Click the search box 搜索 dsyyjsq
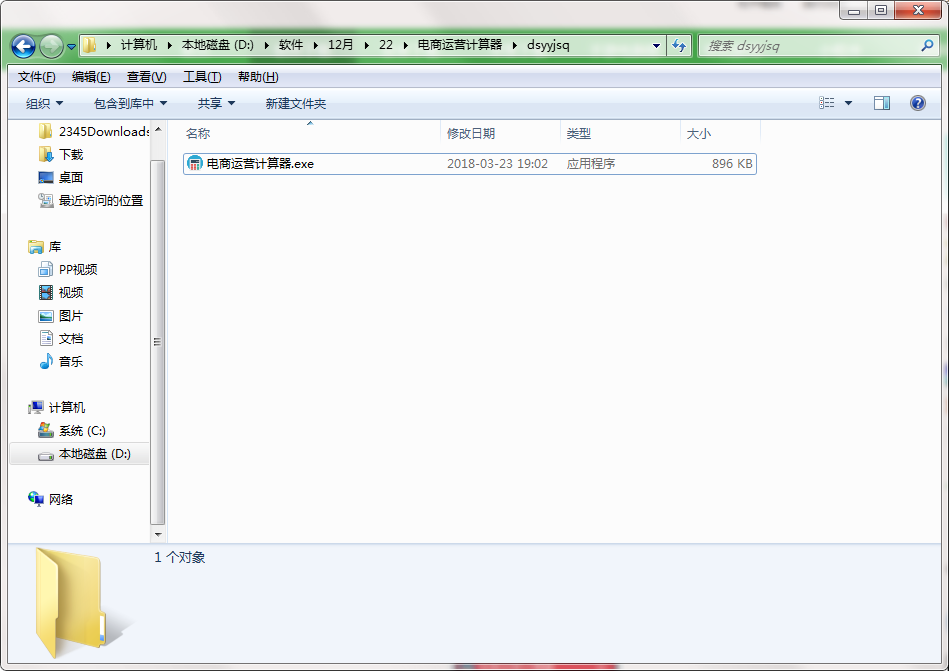The image size is (949, 671). coord(810,46)
